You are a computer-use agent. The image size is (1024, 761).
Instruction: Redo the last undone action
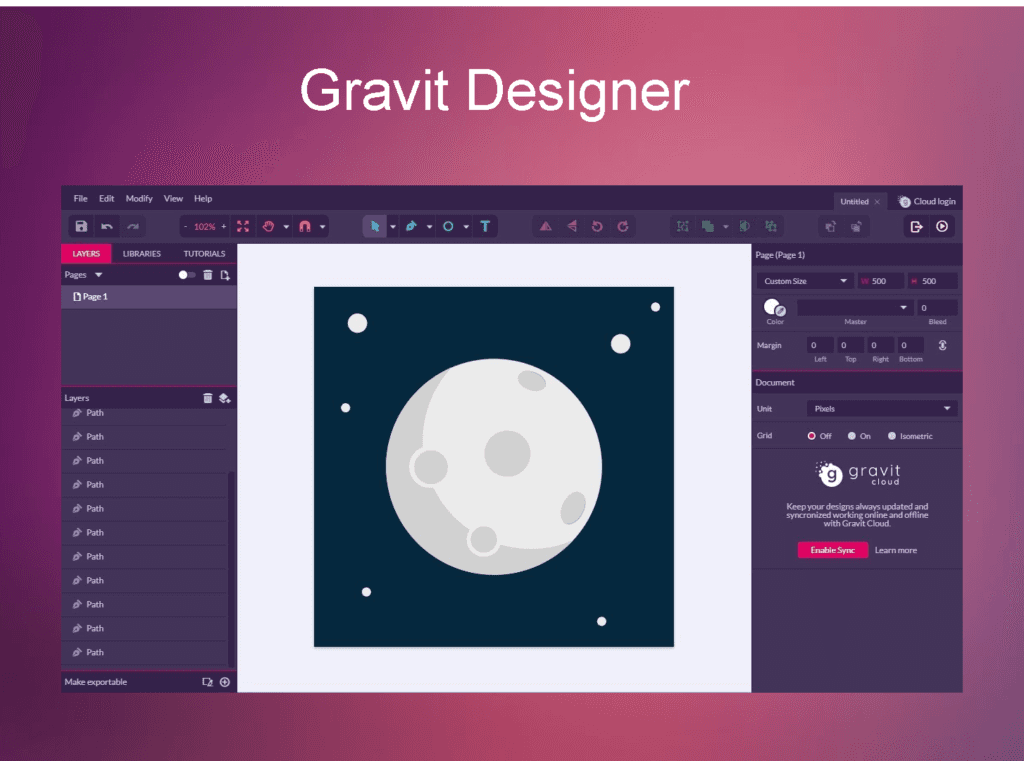click(x=133, y=227)
